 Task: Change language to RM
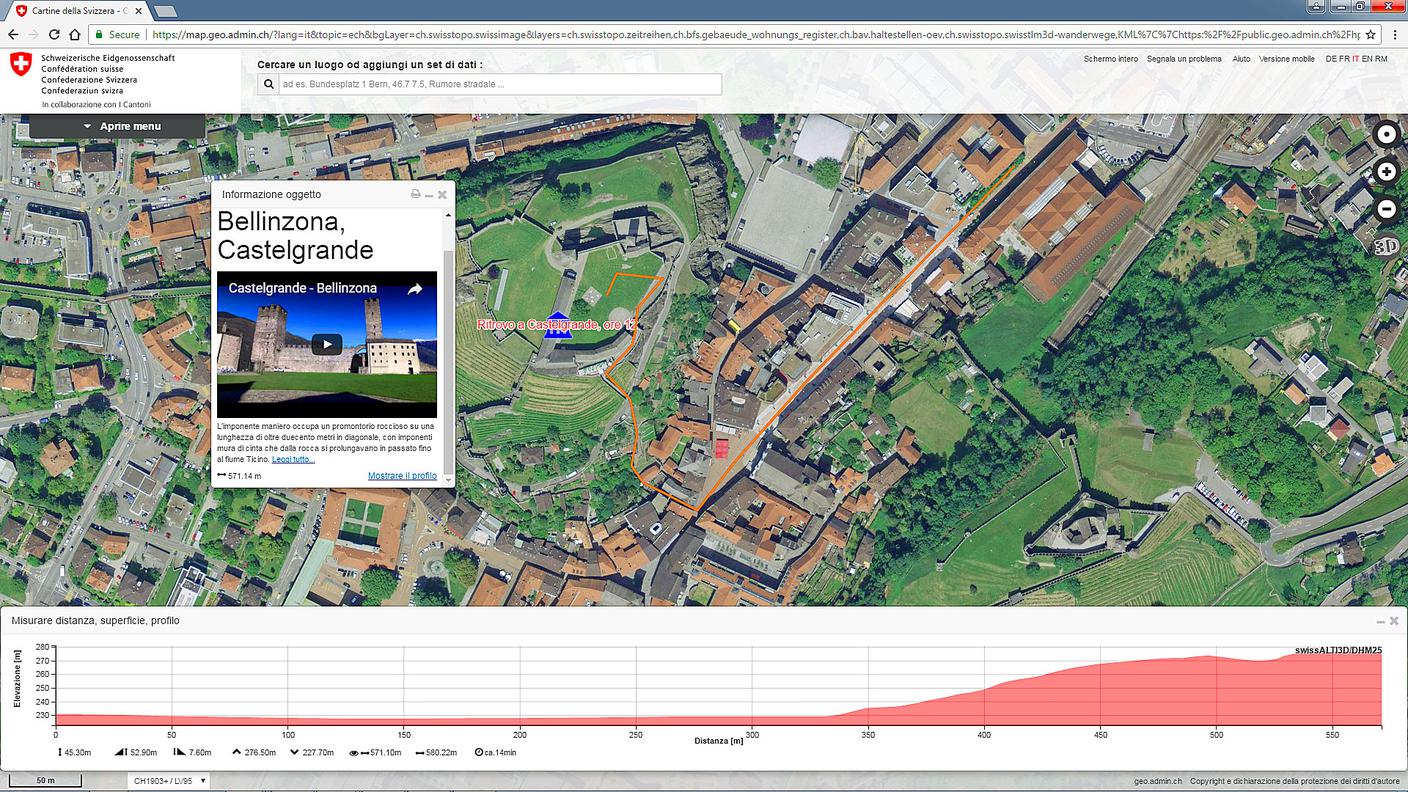click(1381, 59)
